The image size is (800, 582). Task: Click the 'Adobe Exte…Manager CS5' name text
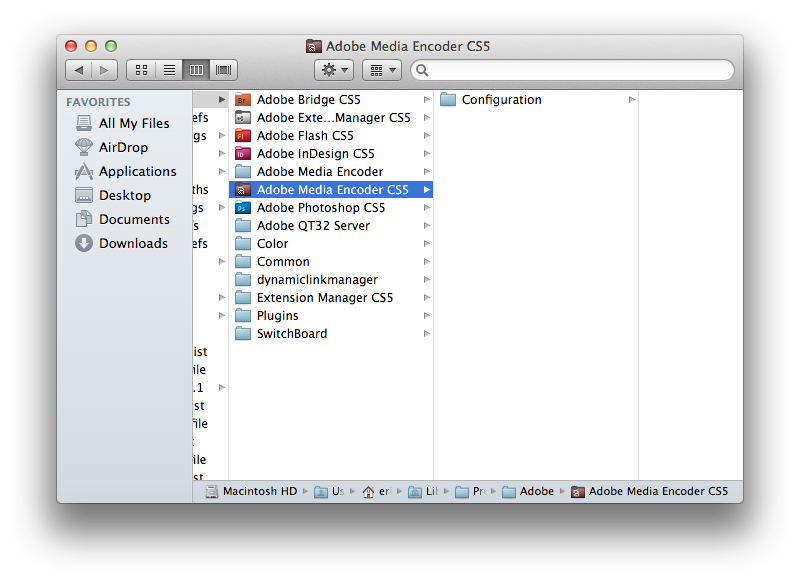(334, 118)
